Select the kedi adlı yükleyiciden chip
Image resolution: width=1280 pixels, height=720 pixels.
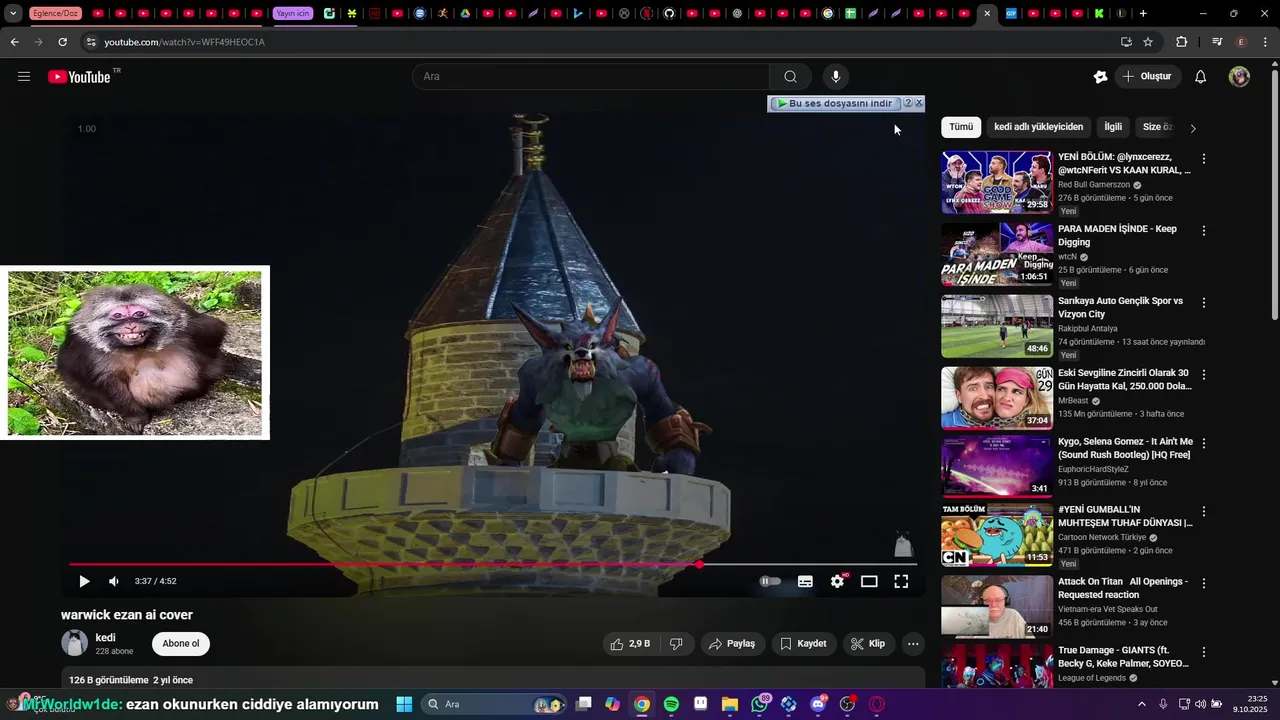point(1038,127)
